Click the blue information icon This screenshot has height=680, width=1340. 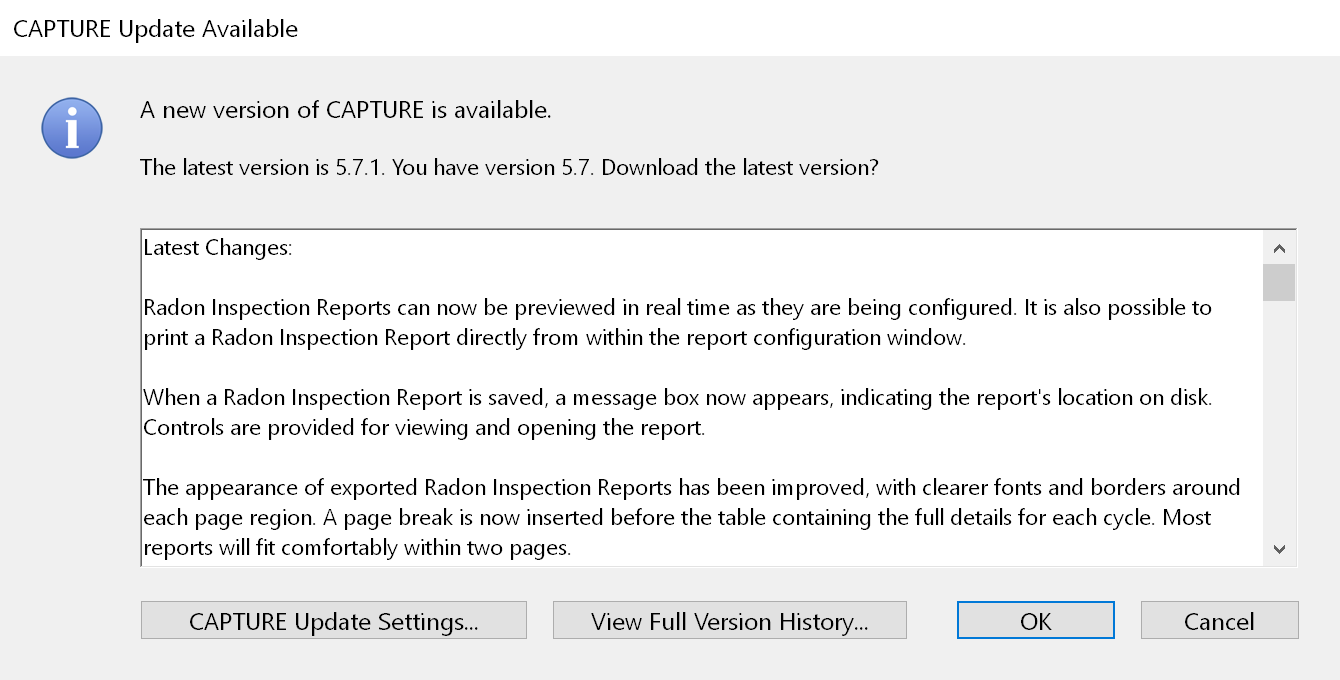click(x=72, y=128)
